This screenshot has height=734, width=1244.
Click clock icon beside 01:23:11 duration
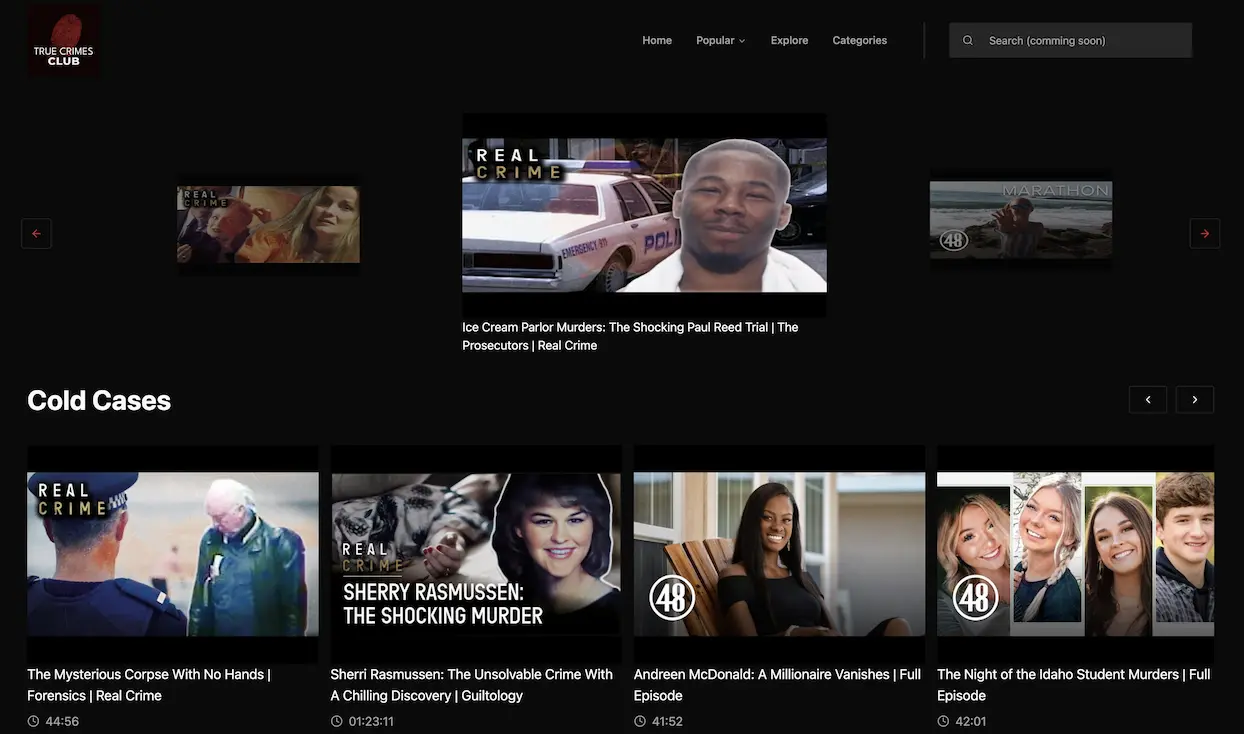(337, 721)
